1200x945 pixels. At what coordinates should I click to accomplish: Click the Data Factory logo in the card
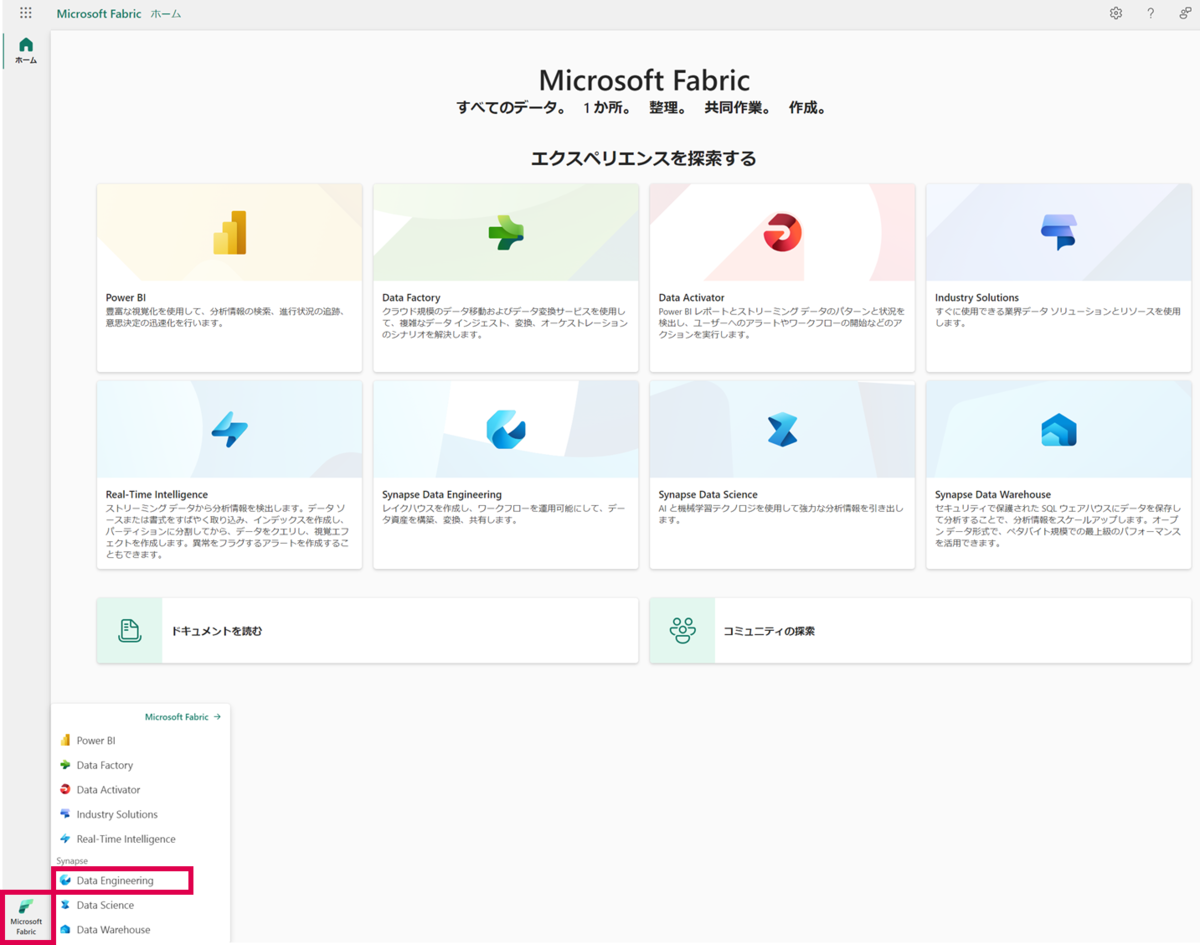click(506, 232)
